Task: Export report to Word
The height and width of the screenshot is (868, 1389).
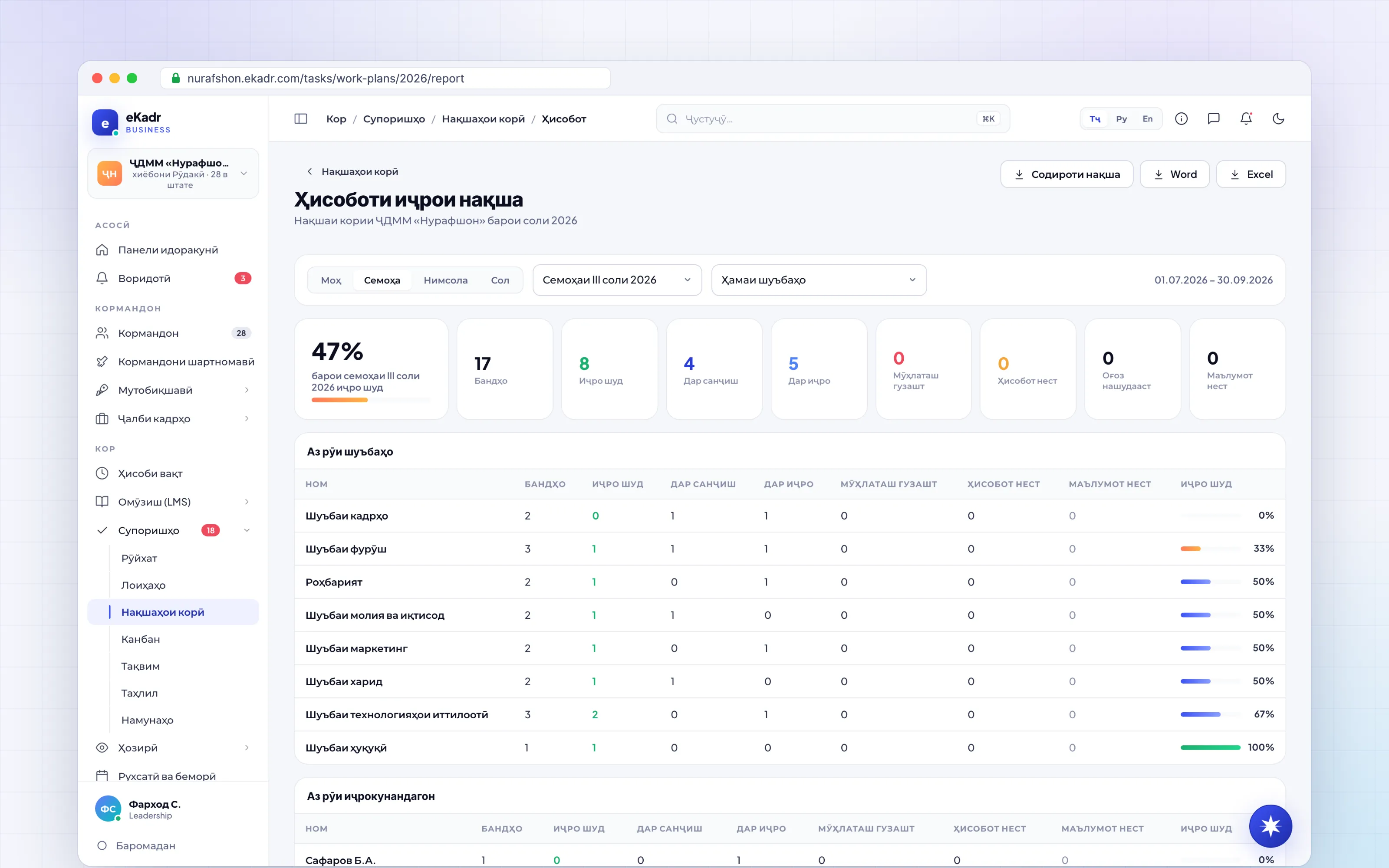Action: click(x=1174, y=174)
